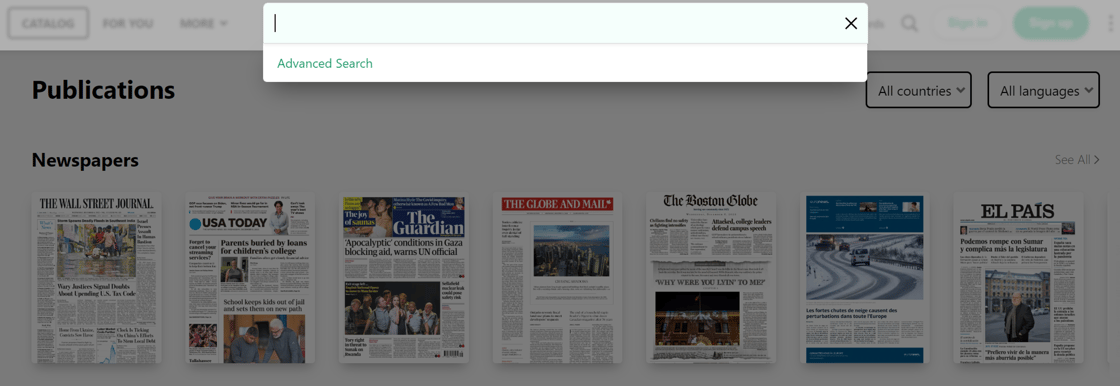Open the All languages dropdown

[x=1044, y=90]
